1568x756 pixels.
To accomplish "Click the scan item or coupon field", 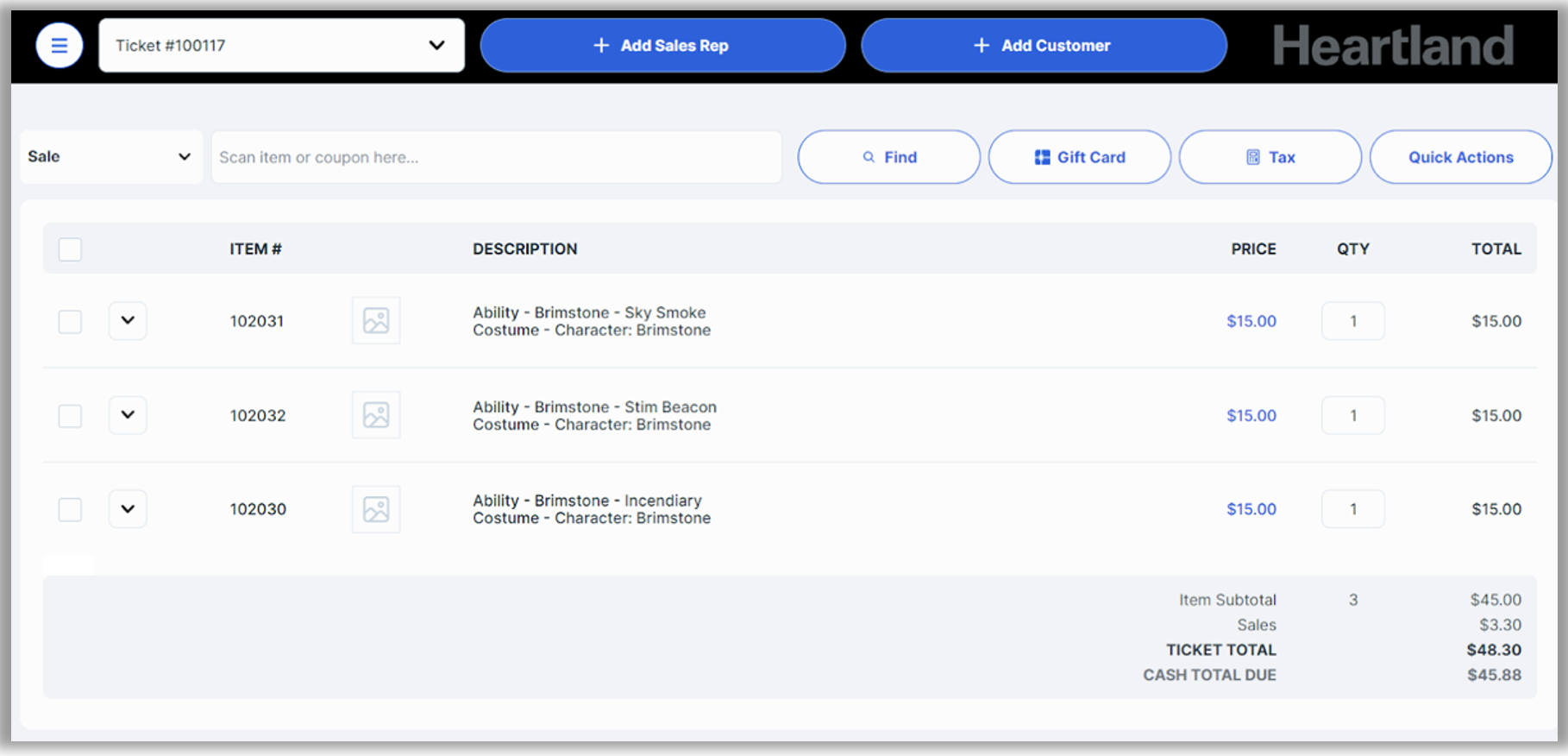I will coord(496,157).
